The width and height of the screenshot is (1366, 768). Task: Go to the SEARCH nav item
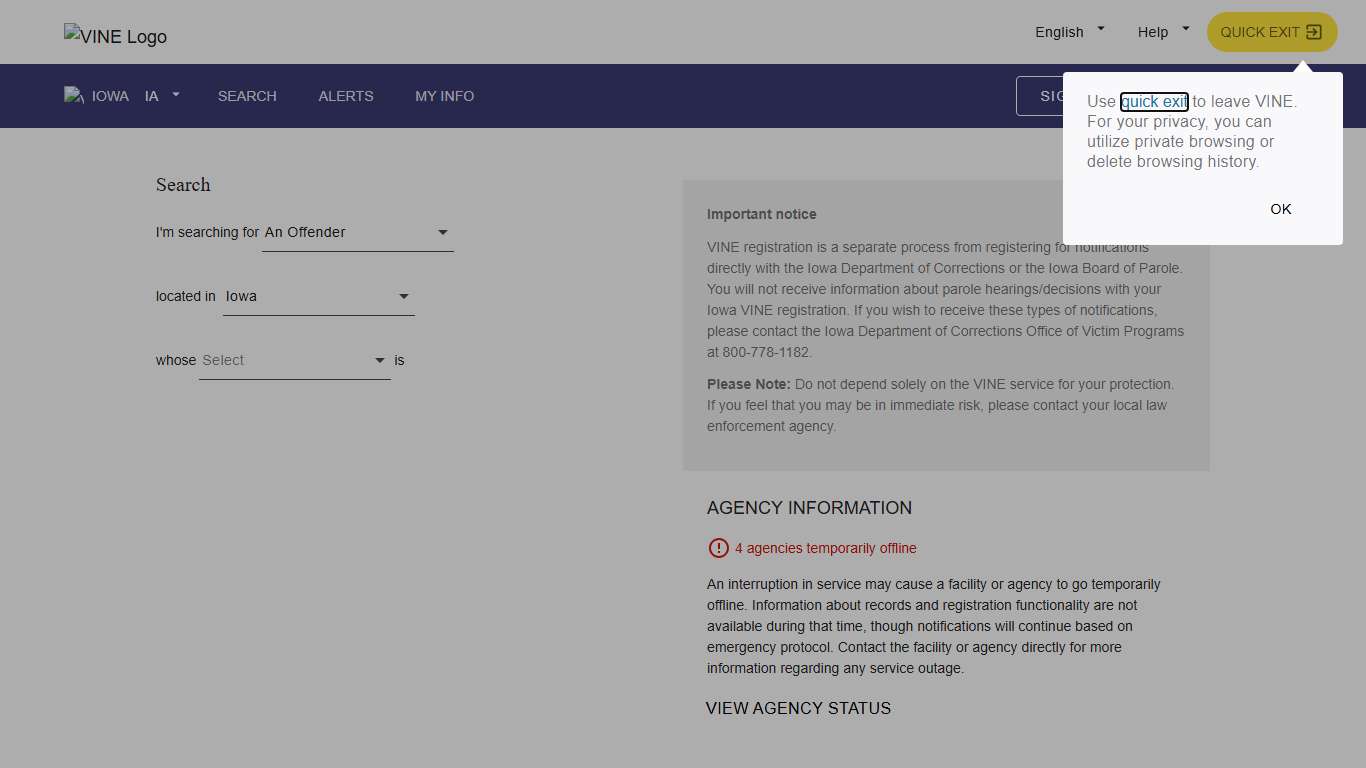pyautogui.click(x=247, y=96)
